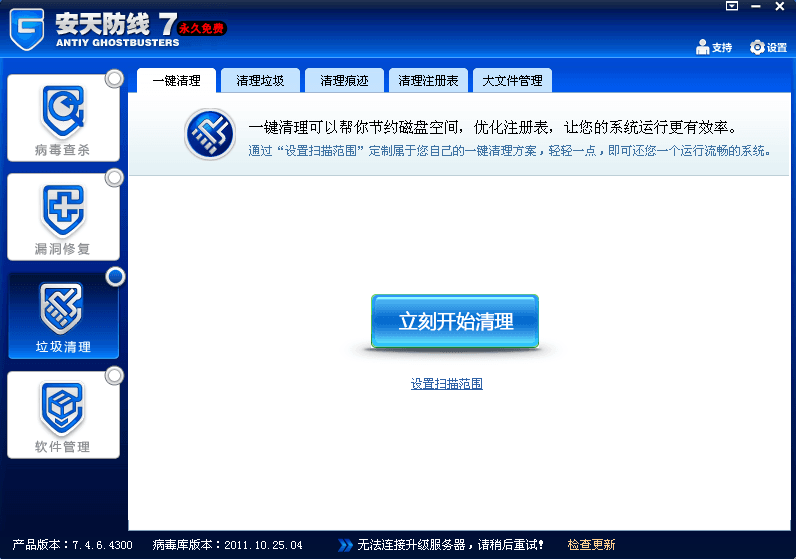This screenshot has height=559, width=796.
Task: Click the 支持 support person icon
Action: tap(703, 47)
